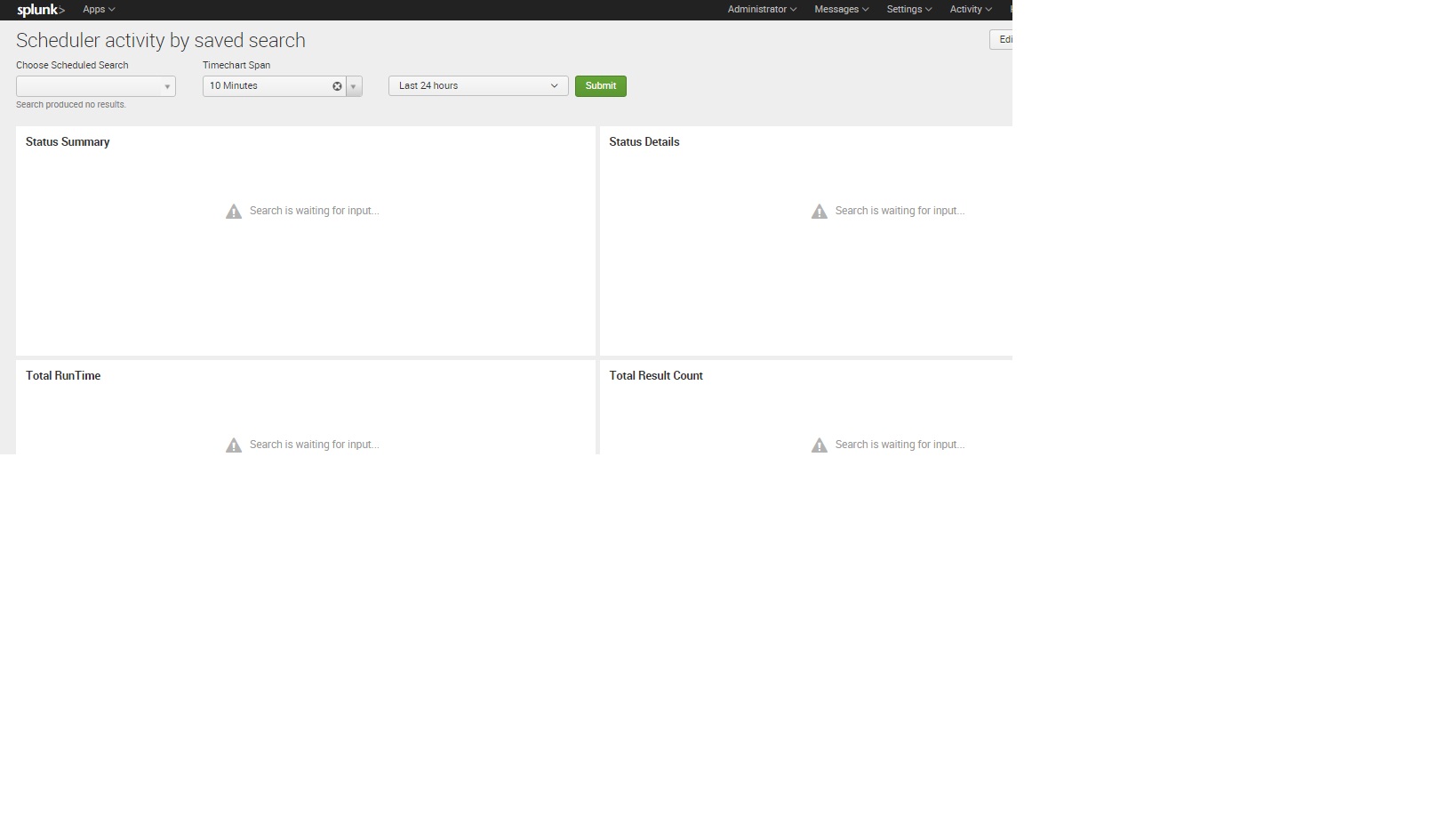Click the Status Summary panel title

coord(67,141)
